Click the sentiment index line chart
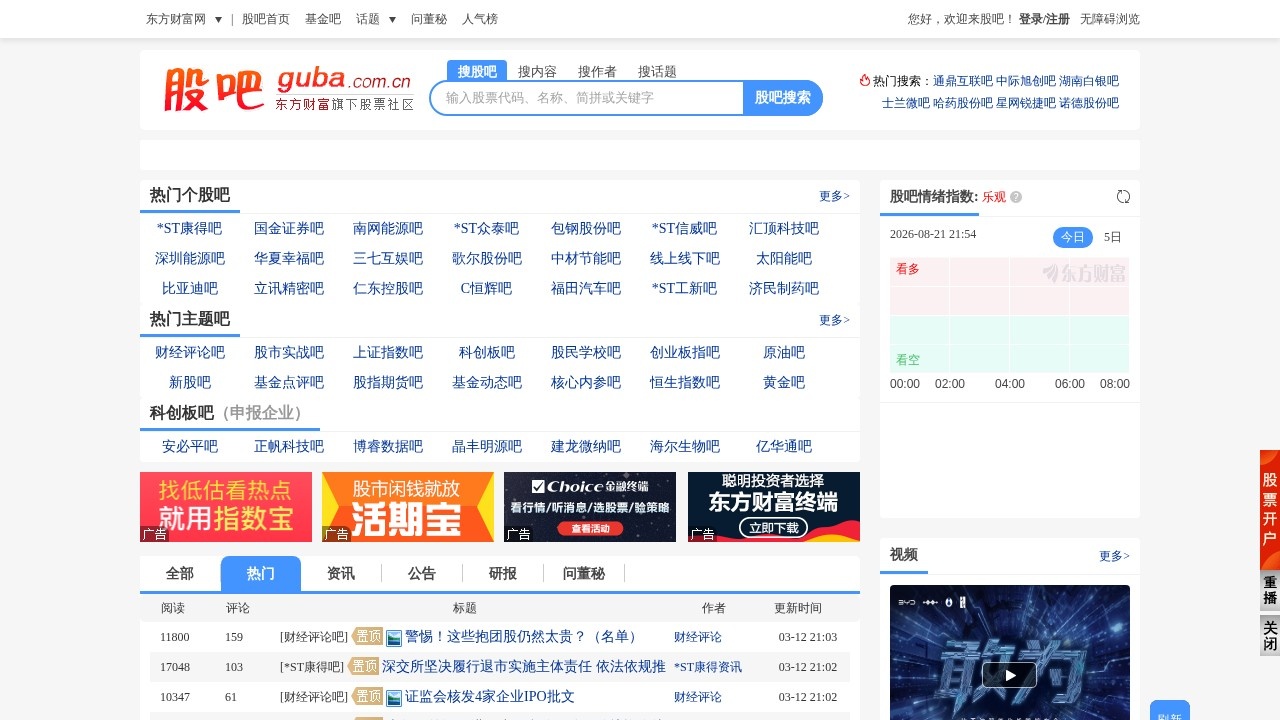 1009,315
